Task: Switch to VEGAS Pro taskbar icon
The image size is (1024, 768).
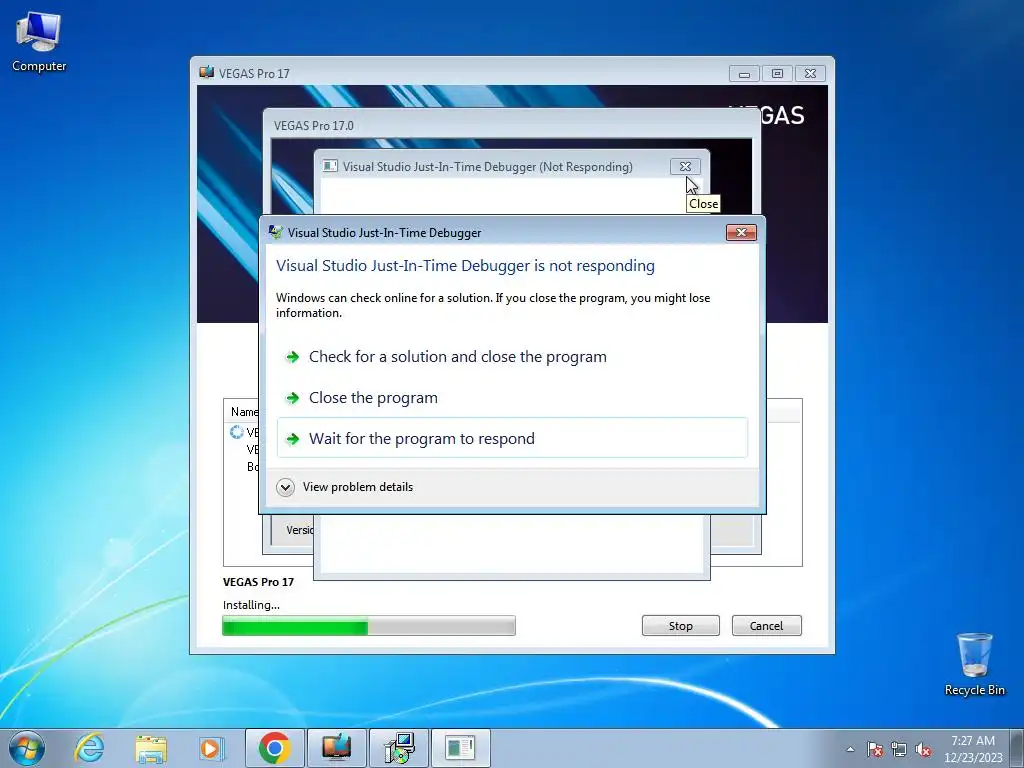Action: click(x=337, y=748)
